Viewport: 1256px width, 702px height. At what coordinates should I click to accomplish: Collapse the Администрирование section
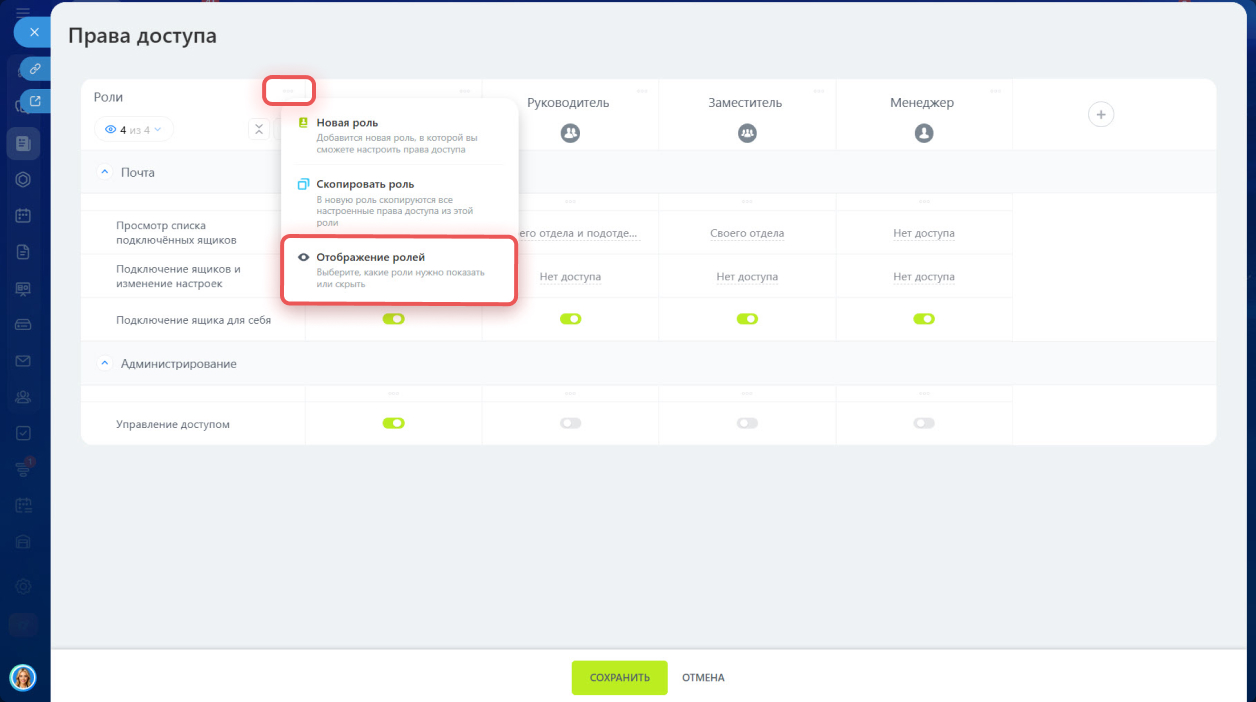click(105, 364)
